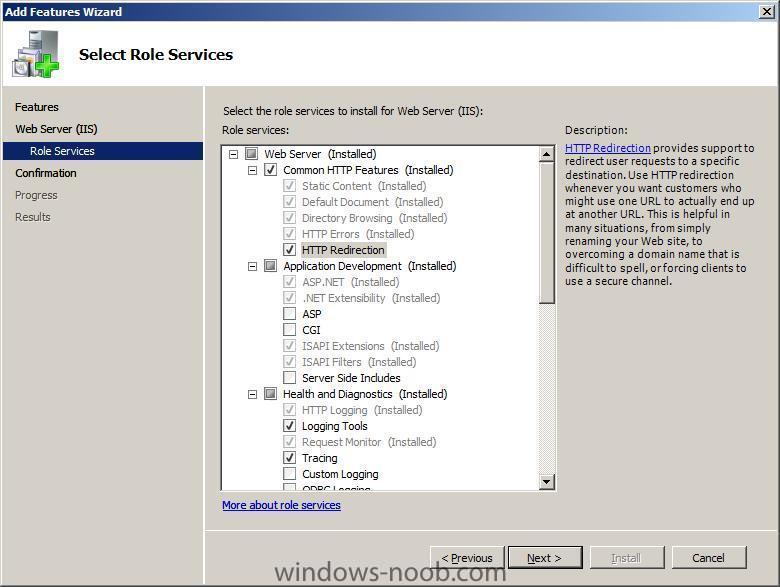Viewport: 780px width, 587px height.
Task: Enable the ASP checkbox
Action: 289,314
